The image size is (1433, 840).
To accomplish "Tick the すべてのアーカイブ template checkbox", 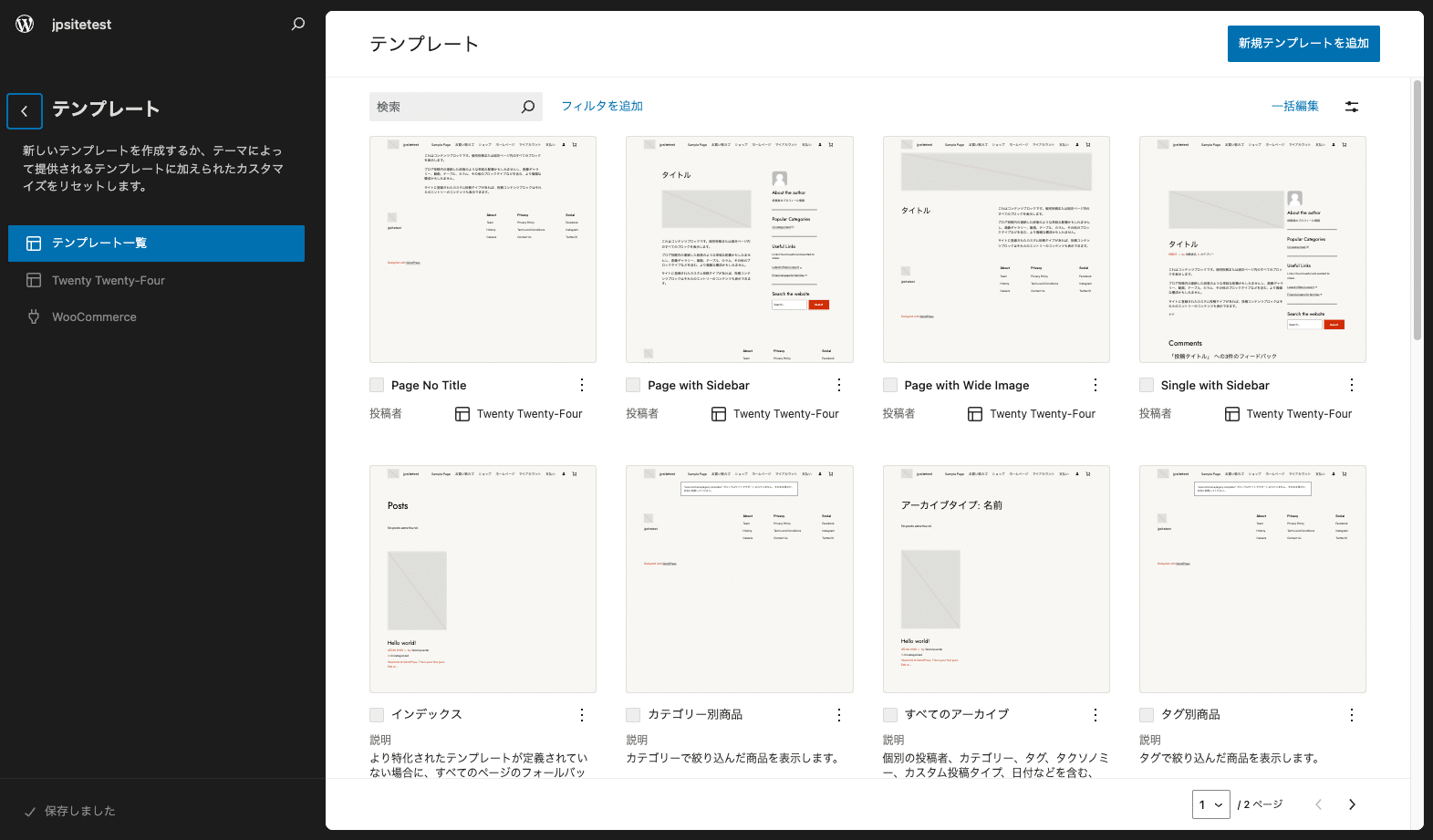I will point(890,715).
